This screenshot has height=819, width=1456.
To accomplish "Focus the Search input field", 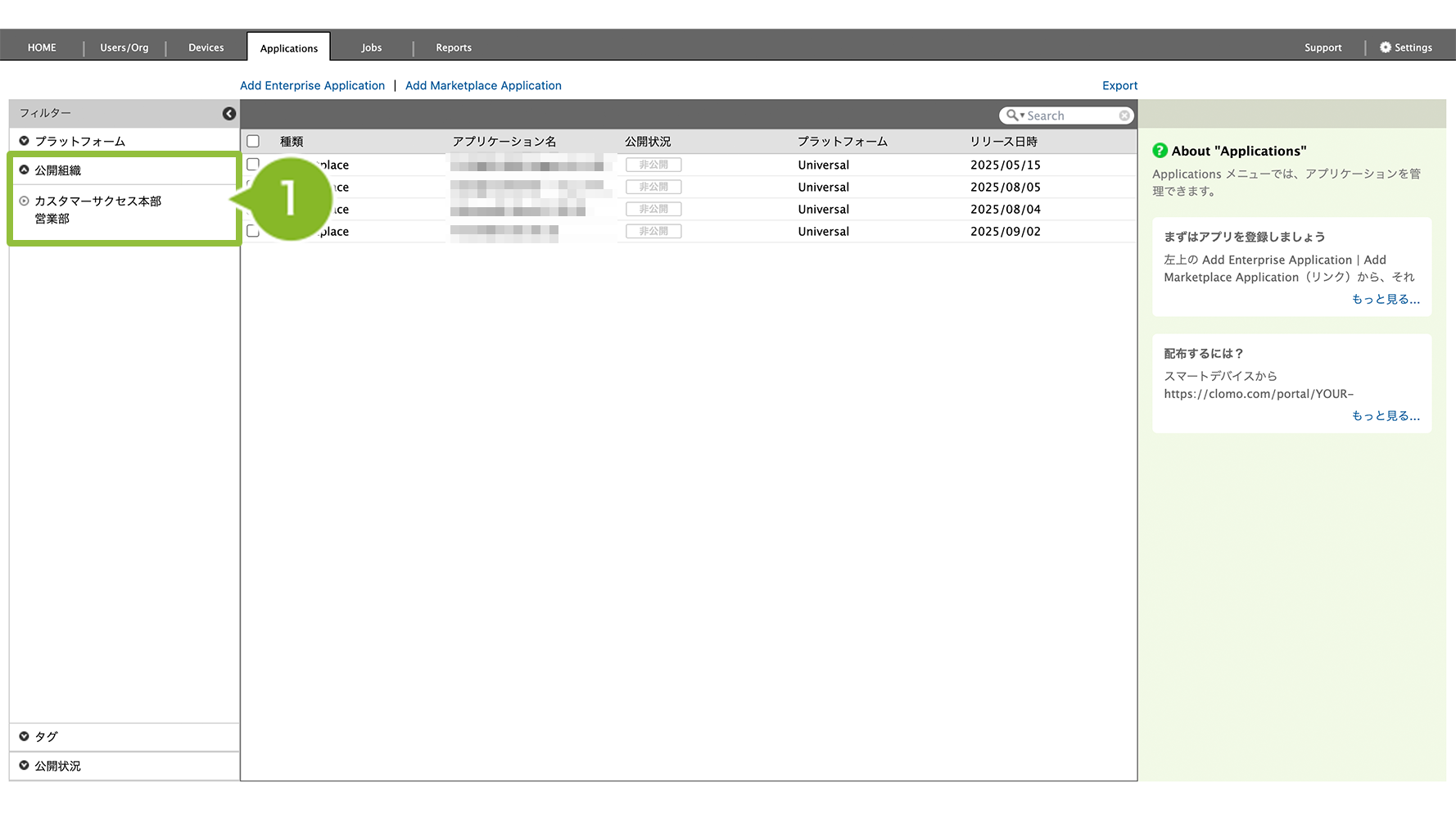I will coord(1069,116).
